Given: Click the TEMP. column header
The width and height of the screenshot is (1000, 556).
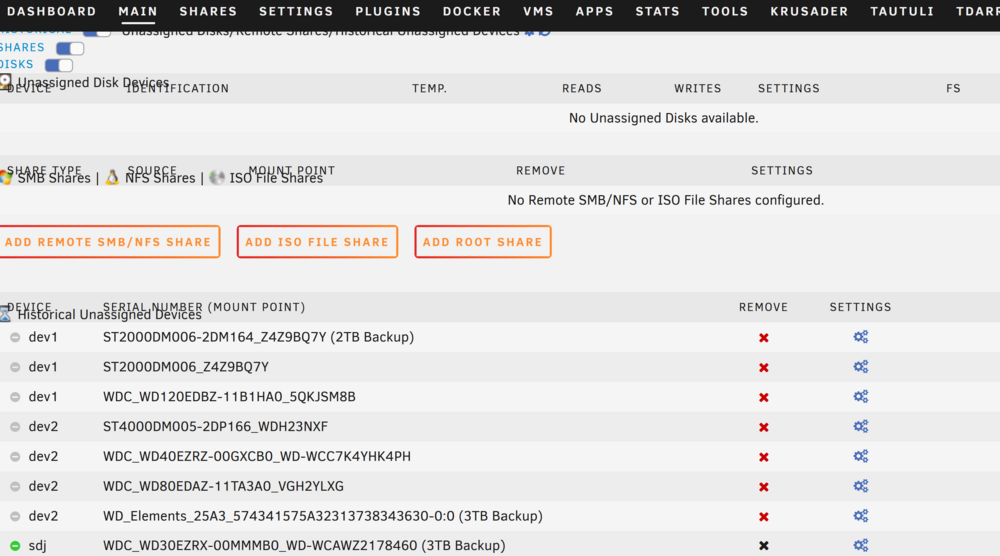Looking at the screenshot, I should [429, 89].
